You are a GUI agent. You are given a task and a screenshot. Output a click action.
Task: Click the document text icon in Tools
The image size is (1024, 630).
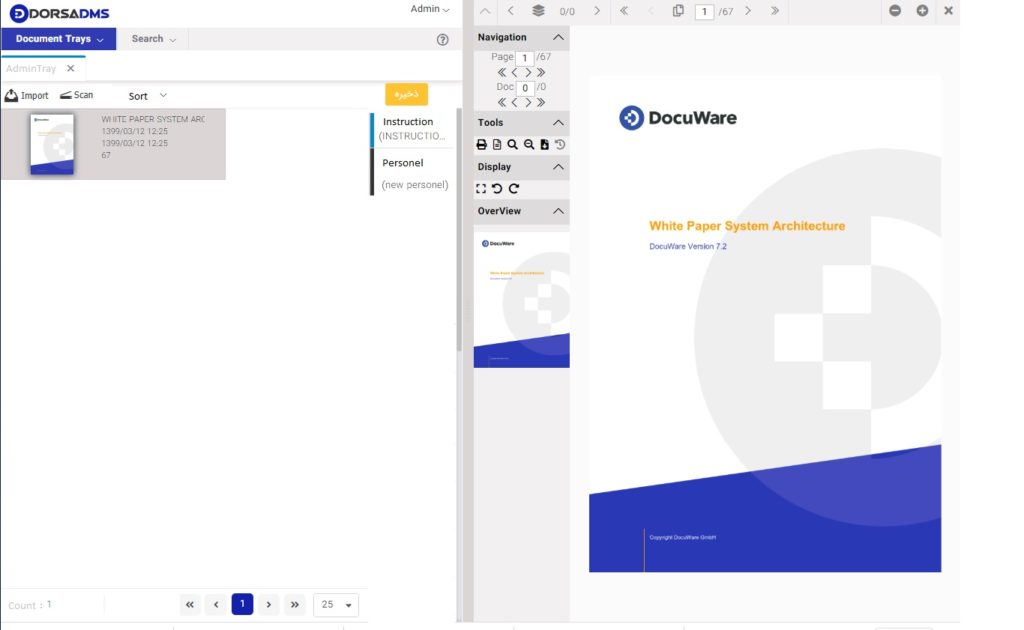[497, 144]
